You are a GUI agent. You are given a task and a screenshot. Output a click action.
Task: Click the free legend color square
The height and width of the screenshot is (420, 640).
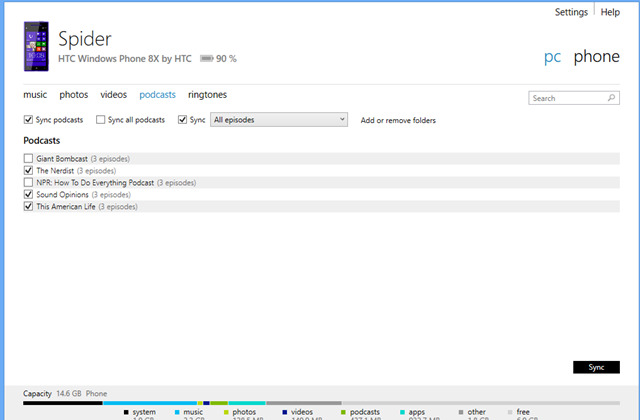click(510, 412)
